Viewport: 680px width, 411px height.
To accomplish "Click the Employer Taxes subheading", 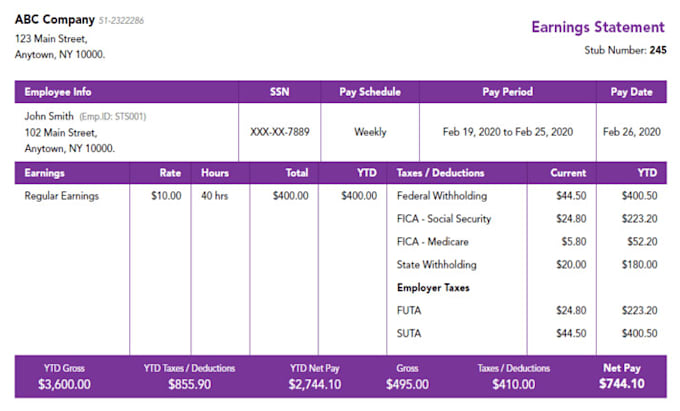I will click(x=433, y=288).
